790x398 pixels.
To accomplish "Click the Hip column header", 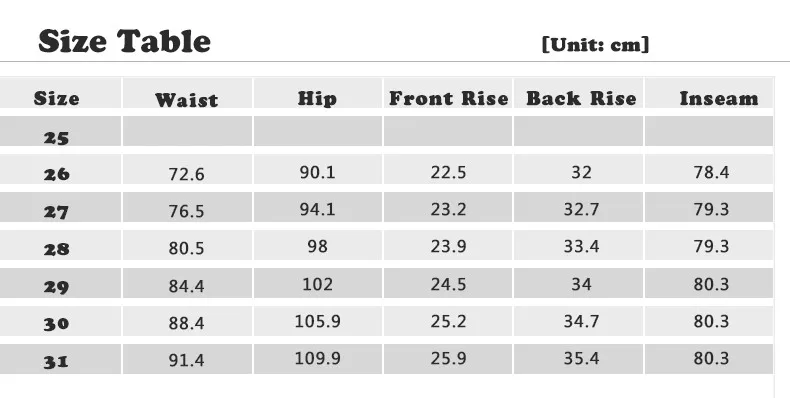I will click(x=317, y=98).
